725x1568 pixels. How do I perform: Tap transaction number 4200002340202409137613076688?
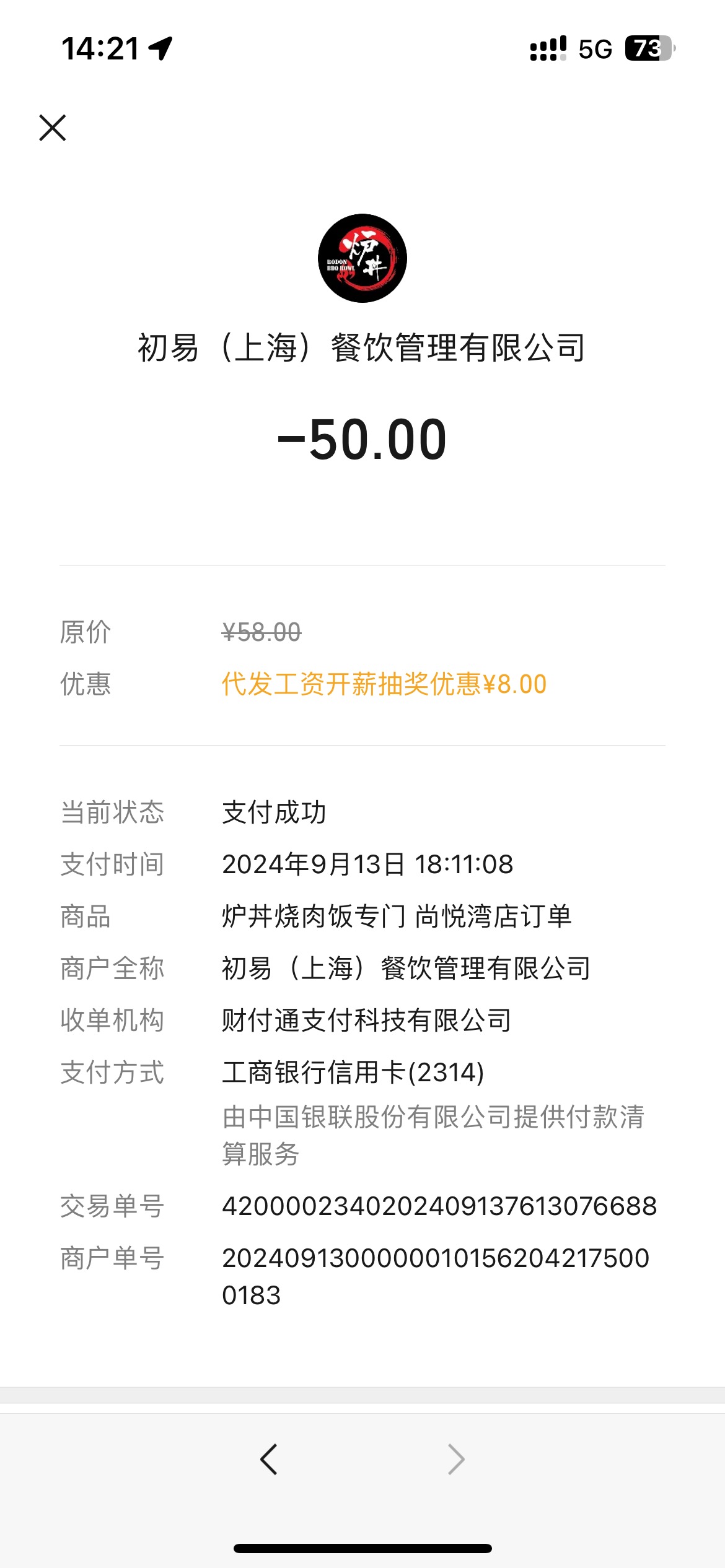pyautogui.click(x=439, y=1206)
